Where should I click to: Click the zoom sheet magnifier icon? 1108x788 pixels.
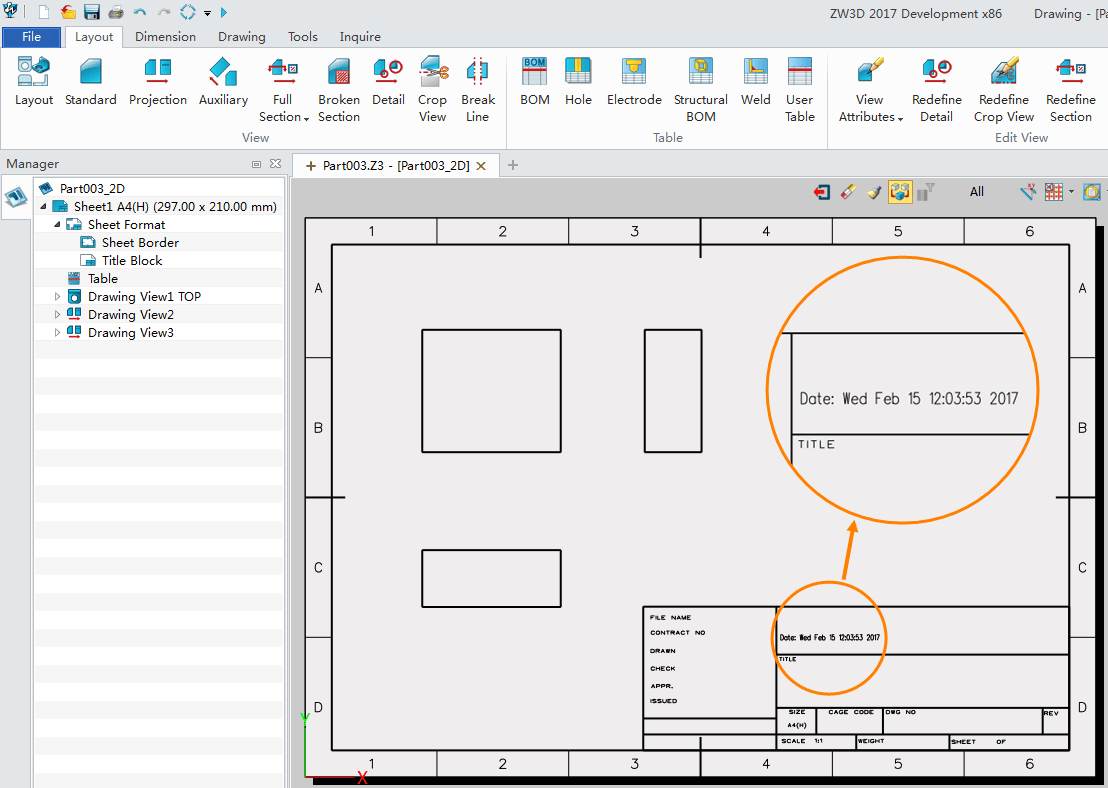(x=1092, y=192)
